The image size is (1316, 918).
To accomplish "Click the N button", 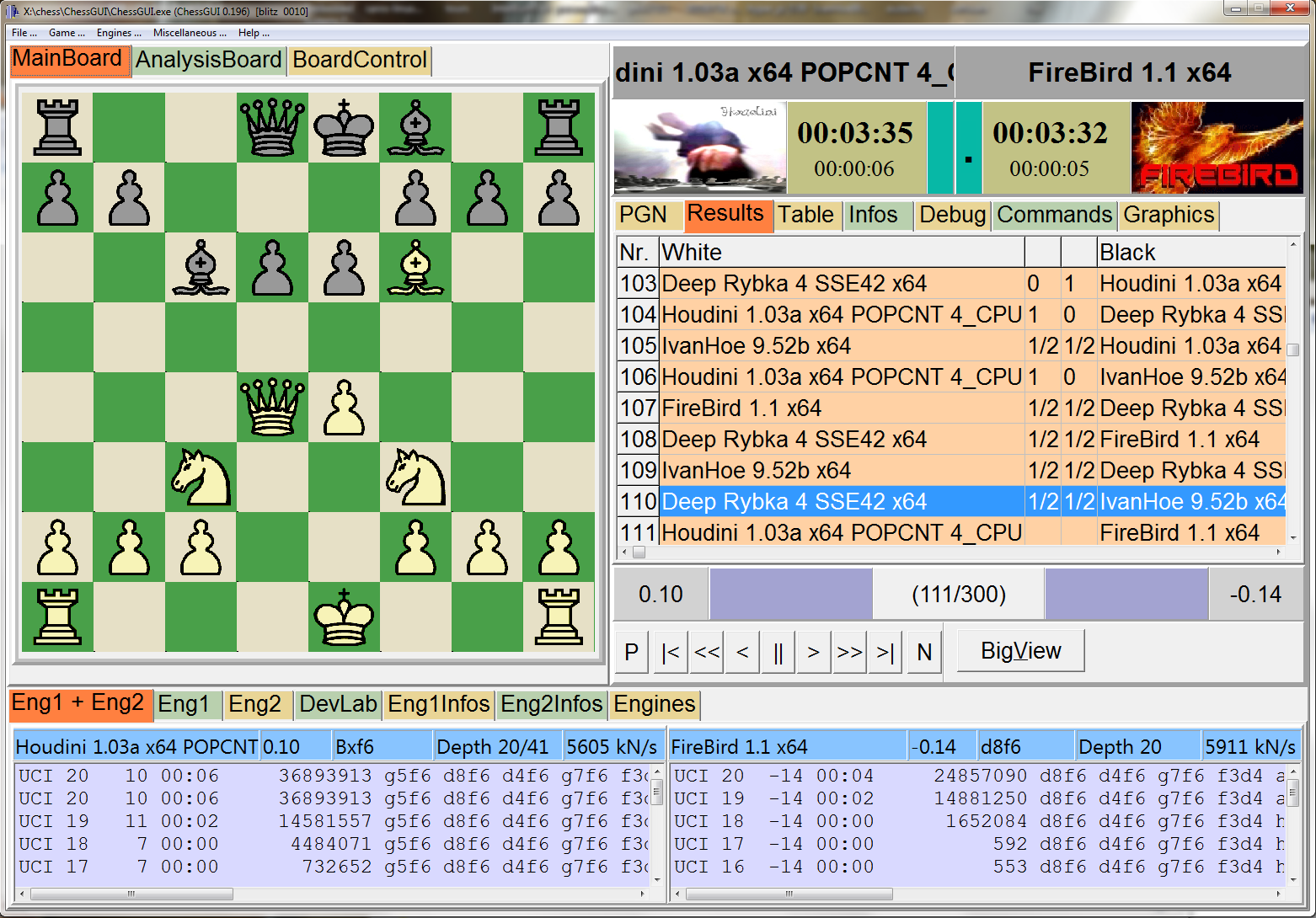I will click(x=924, y=652).
